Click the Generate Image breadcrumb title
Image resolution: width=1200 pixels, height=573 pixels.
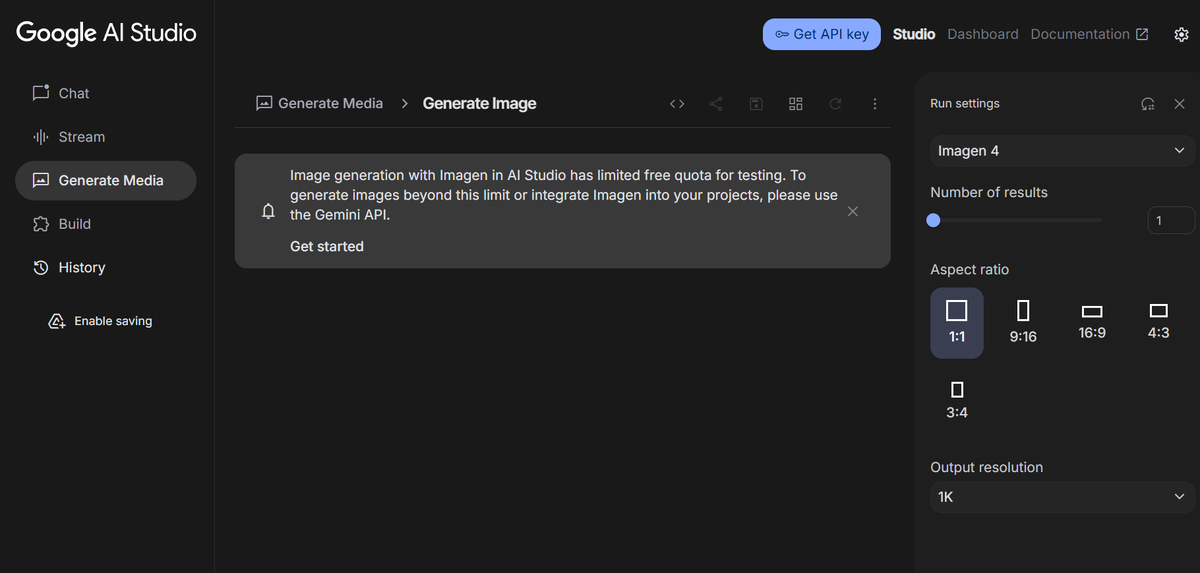point(480,103)
